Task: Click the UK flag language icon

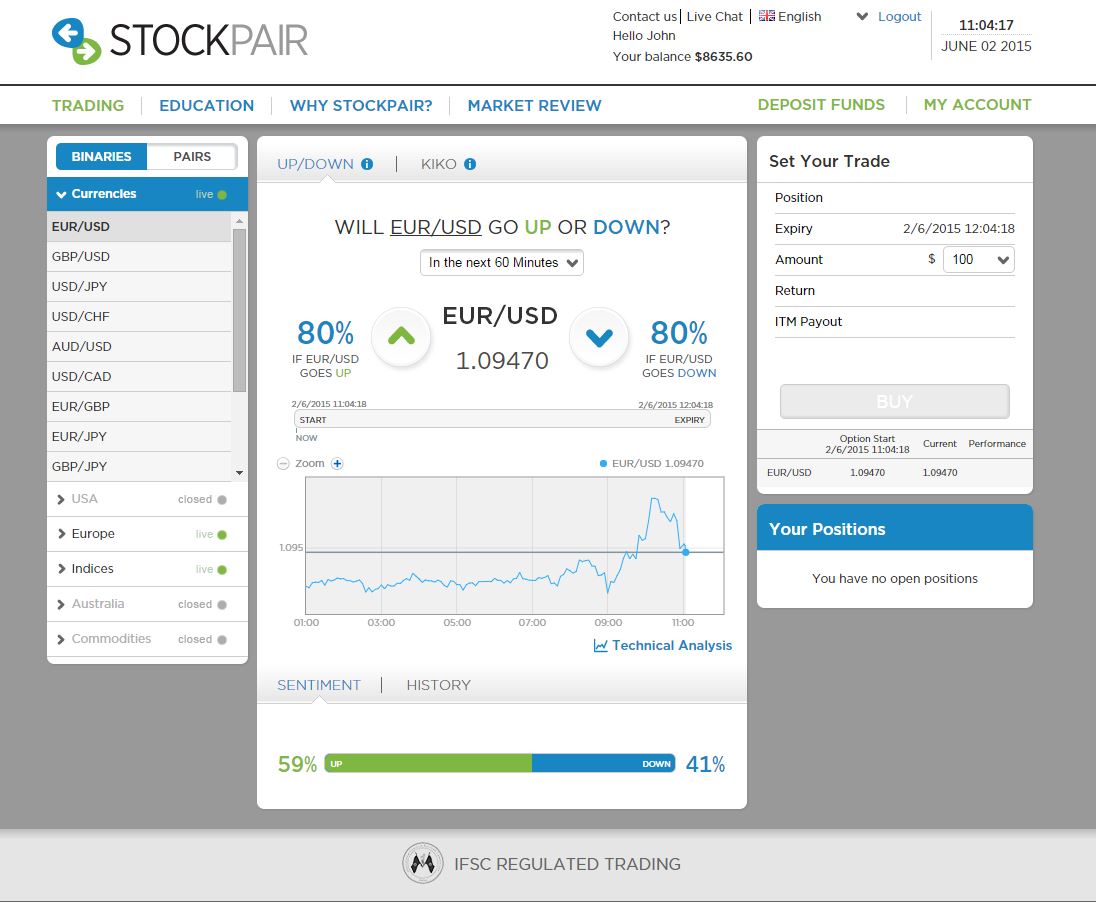Action: click(767, 15)
